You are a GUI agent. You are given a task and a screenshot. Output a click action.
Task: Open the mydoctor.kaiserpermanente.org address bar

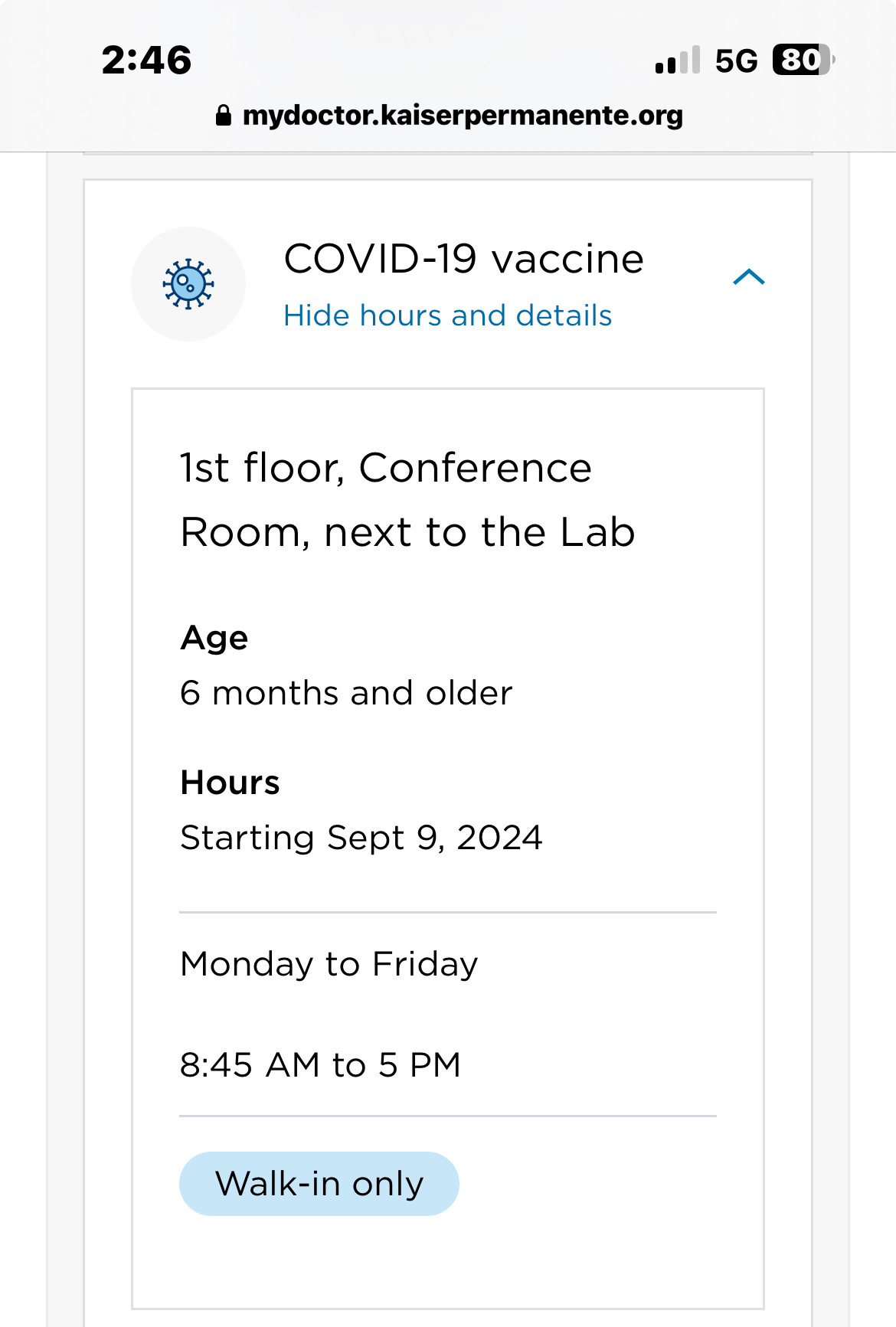point(449,116)
